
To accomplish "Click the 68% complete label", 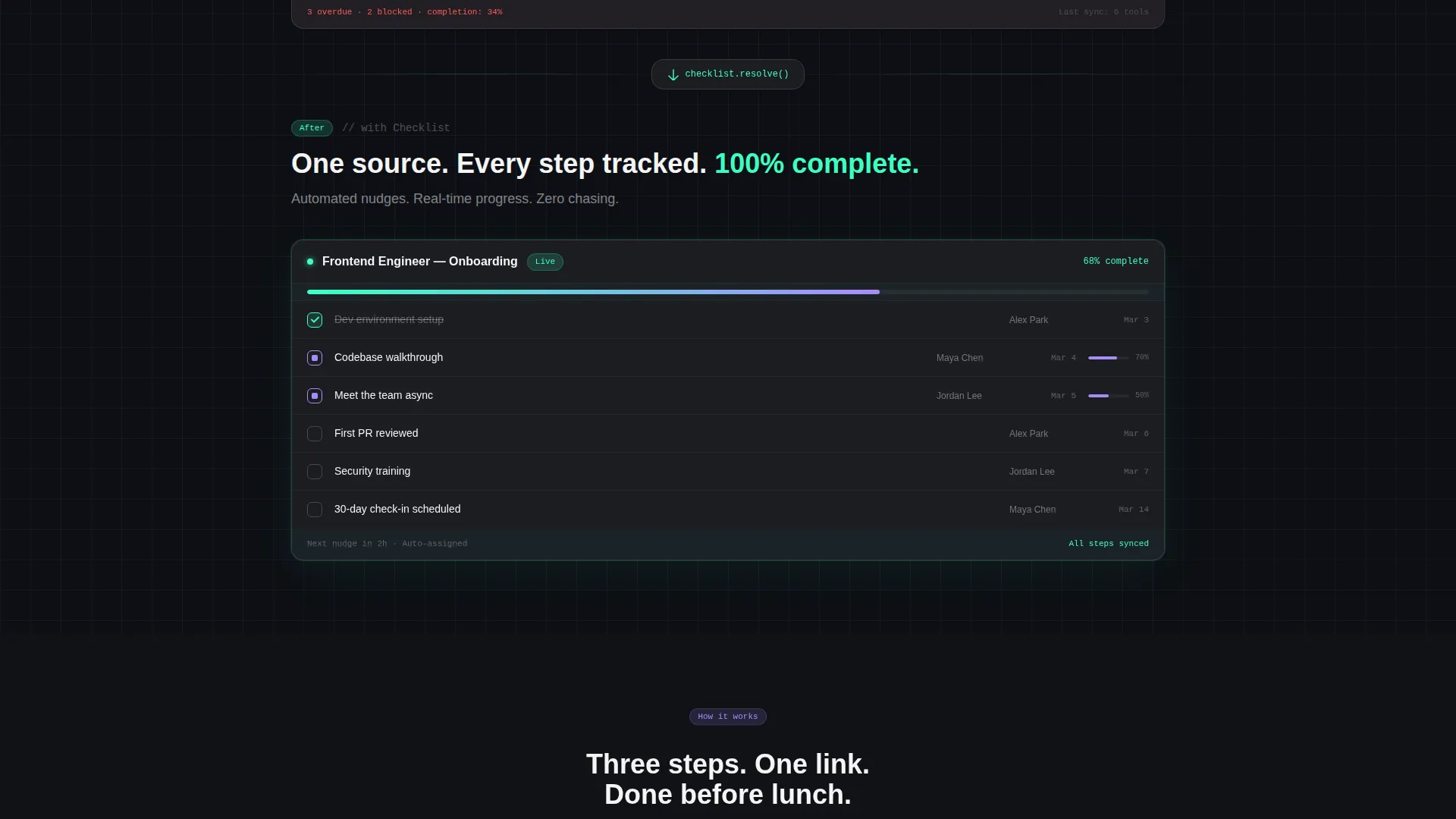I will [x=1116, y=261].
